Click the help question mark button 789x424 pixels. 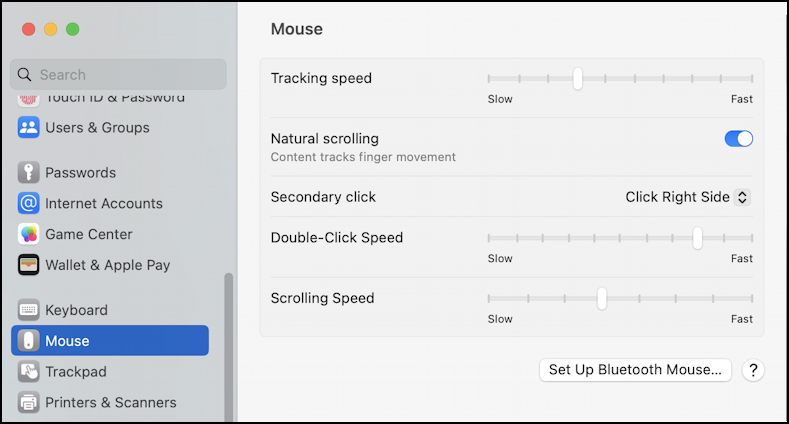(x=753, y=370)
